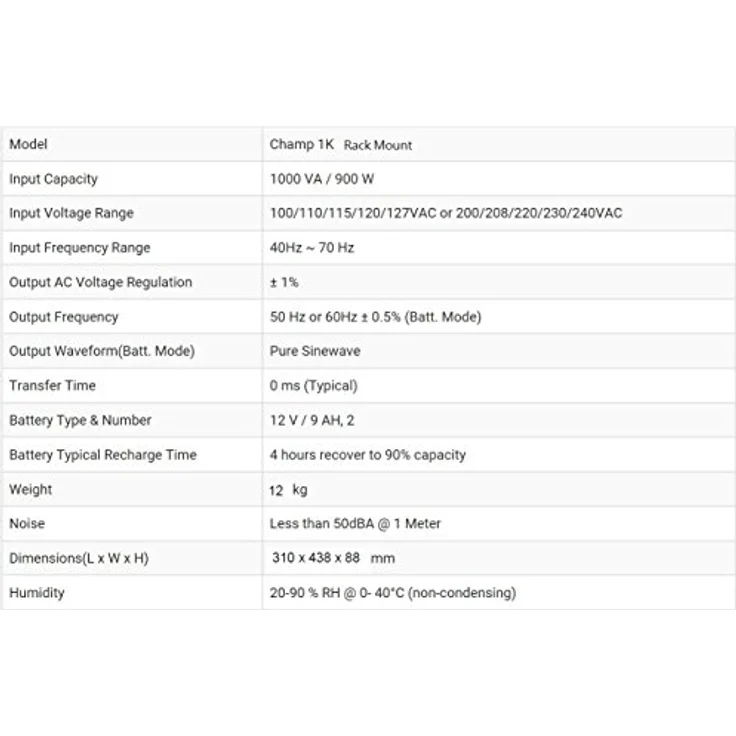The height and width of the screenshot is (736, 736).
Task: Select the 1000 VA / 900 W value
Action: click(322, 179)
